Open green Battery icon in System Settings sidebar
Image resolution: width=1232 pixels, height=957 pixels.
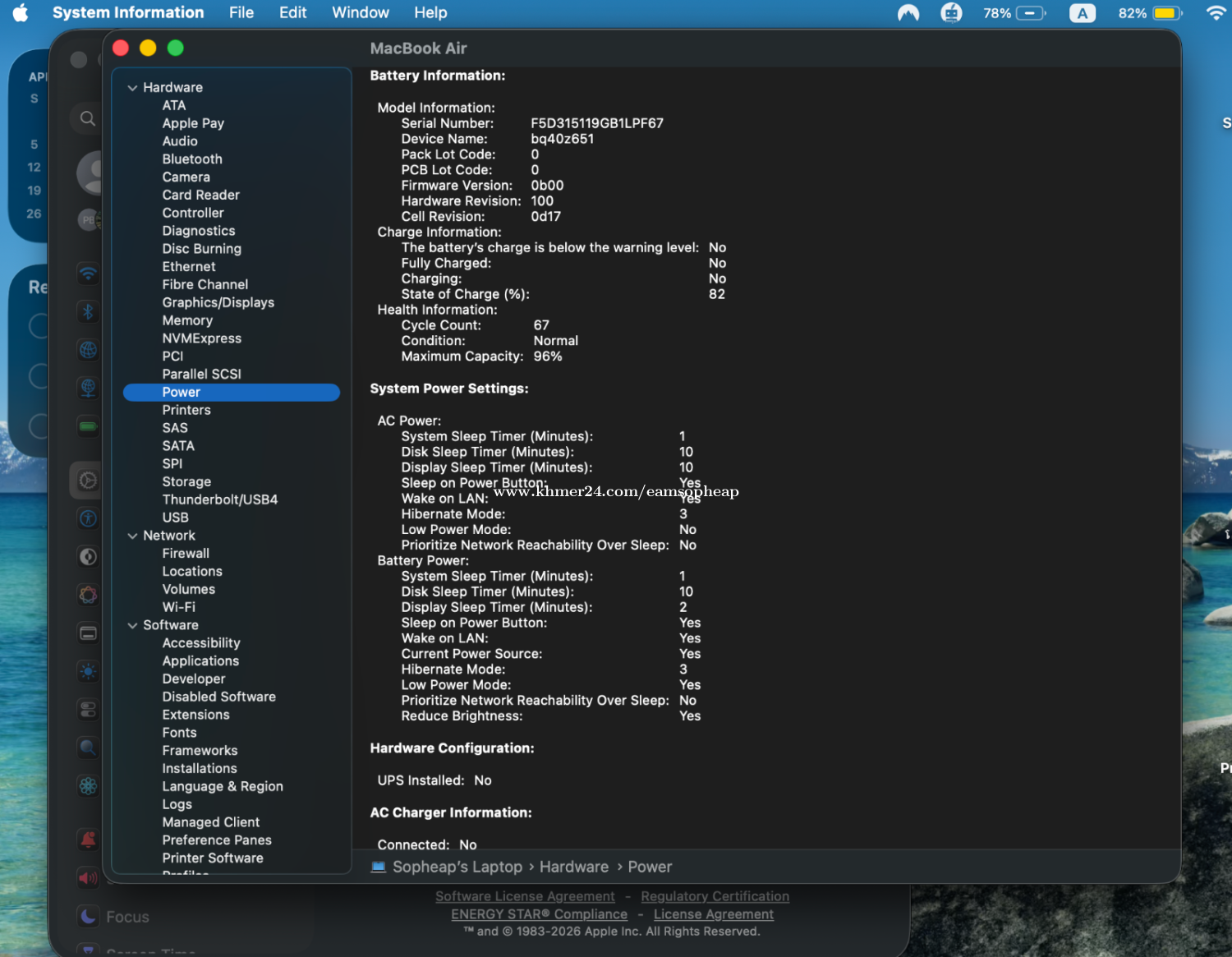[x=88, y=426]
